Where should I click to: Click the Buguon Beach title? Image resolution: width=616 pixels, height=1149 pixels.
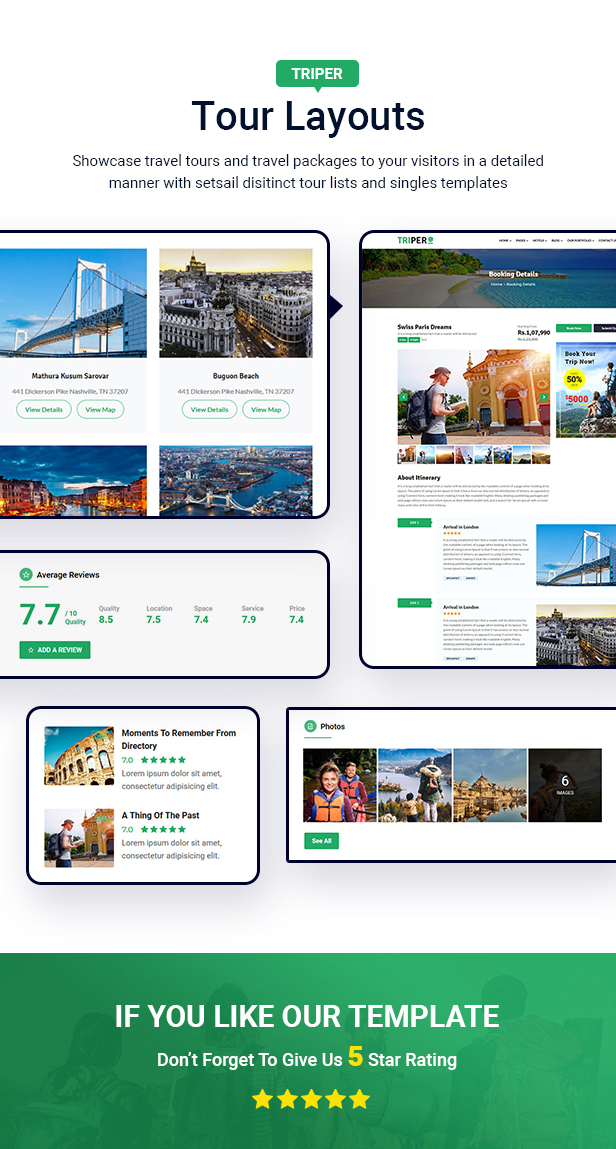click(x=236, y=376)
